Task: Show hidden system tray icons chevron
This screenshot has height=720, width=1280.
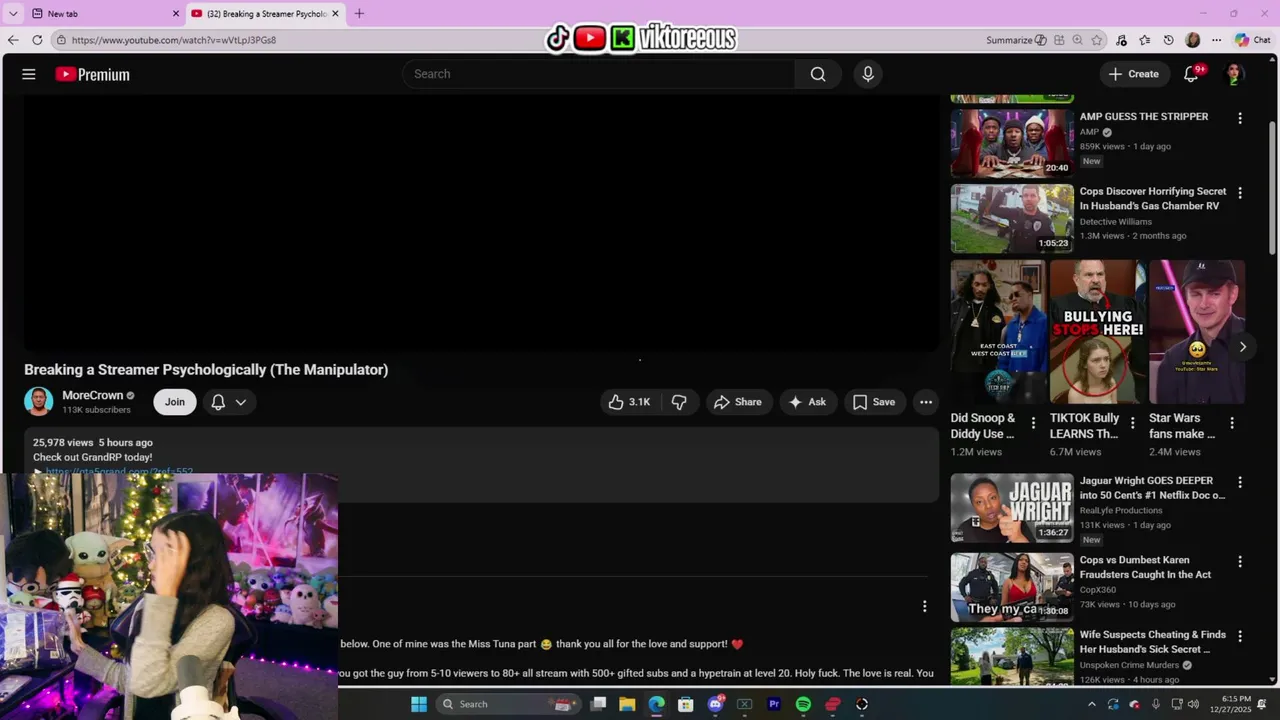Action: click(x=1091, y=704)
